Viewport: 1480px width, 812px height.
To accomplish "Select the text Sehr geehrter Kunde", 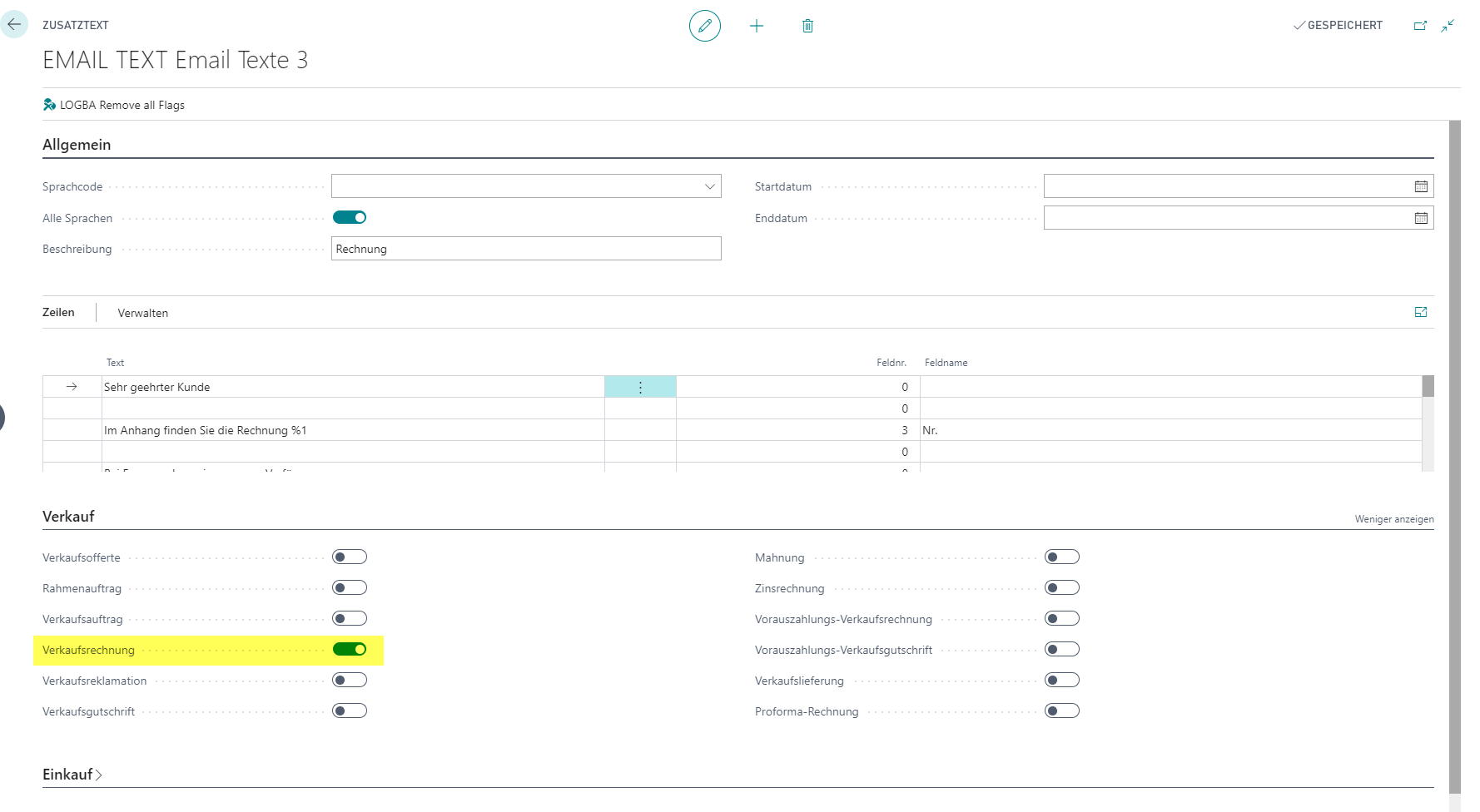I will 157,387.
